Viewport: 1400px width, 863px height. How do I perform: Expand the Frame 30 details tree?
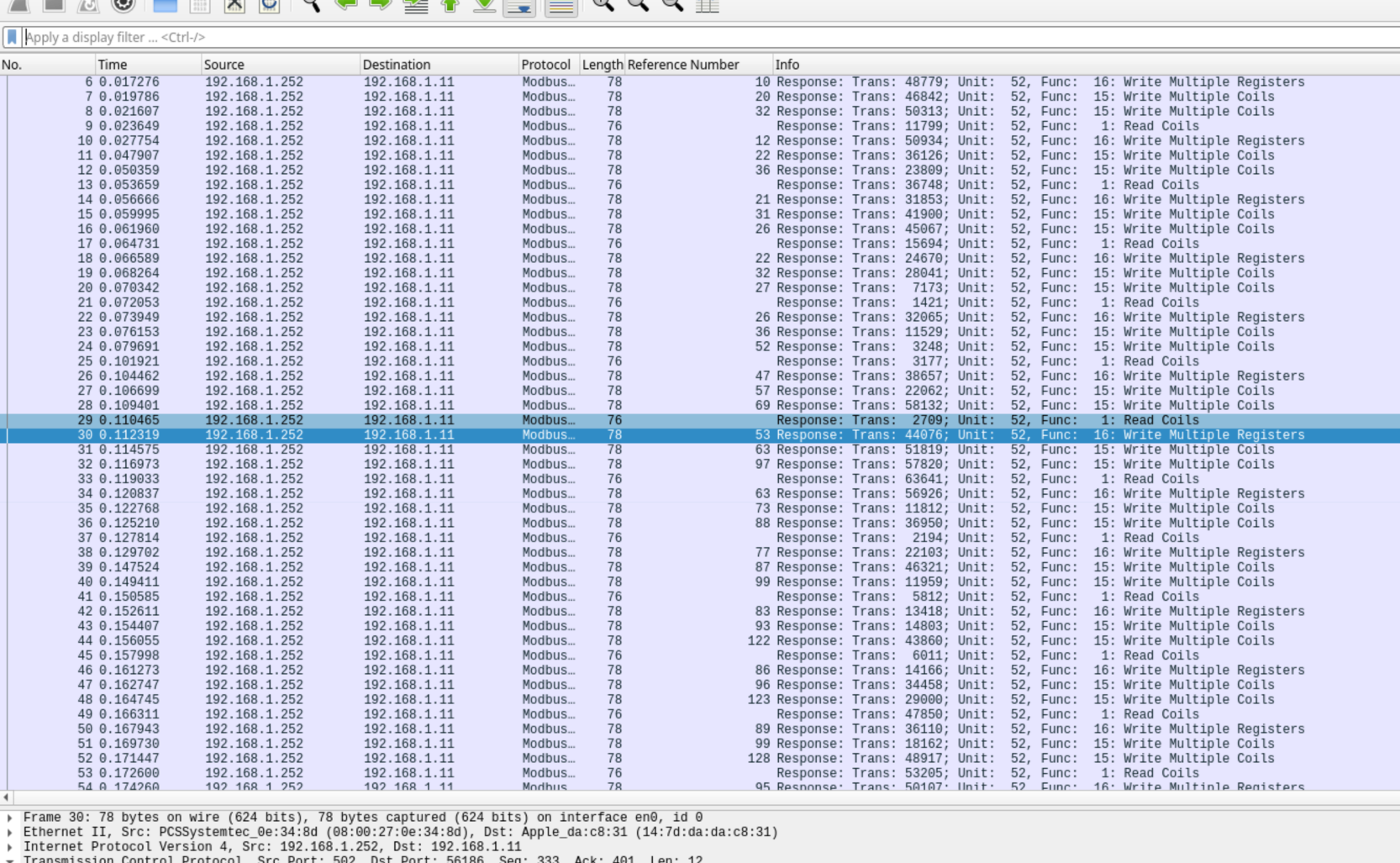[x=10, y=818]
